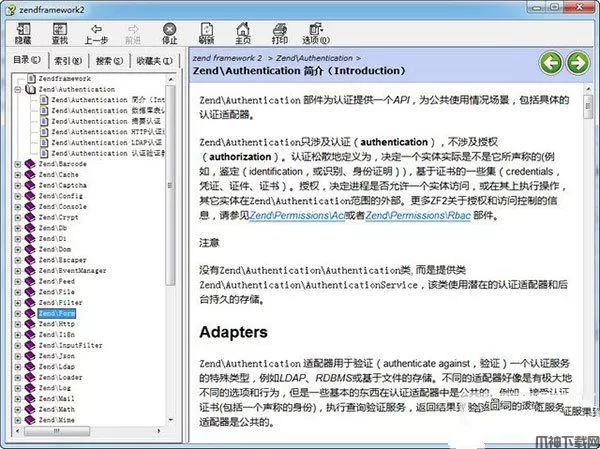
Task: Expand the Zend\Di tree node
Action: [x=18, y=239]
